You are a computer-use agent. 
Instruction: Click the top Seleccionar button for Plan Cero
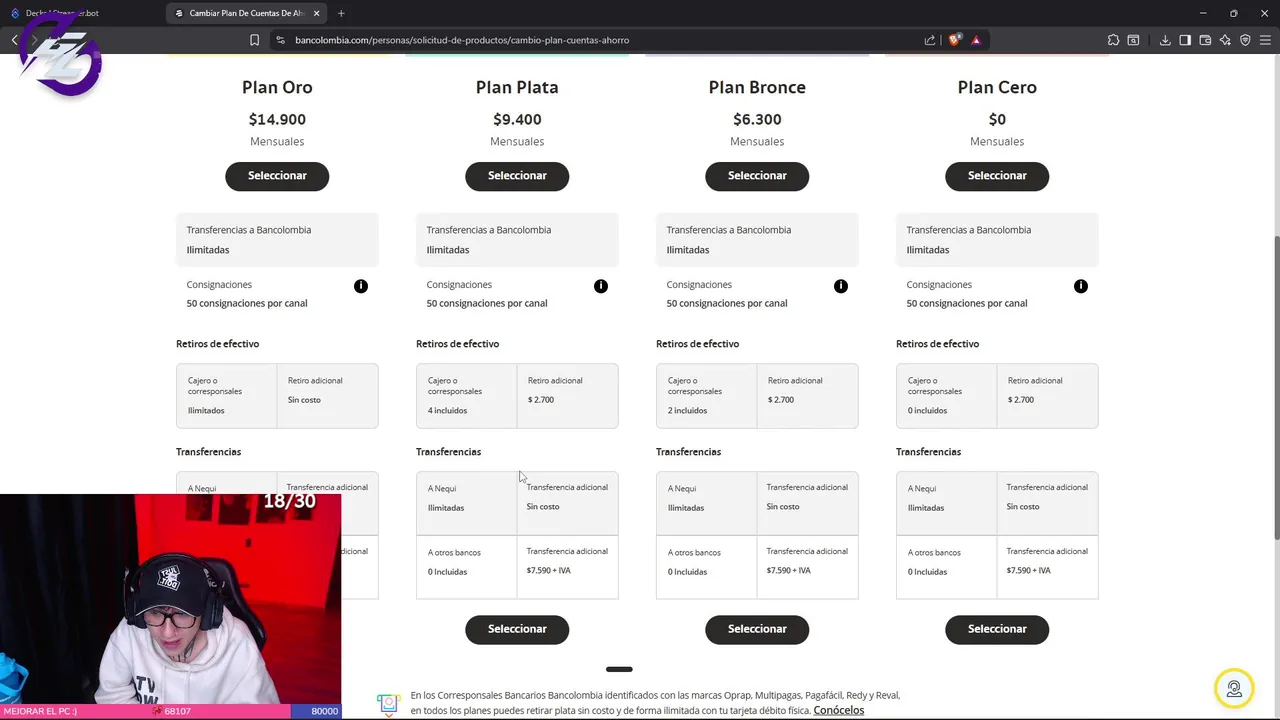[x=997, y=176]
